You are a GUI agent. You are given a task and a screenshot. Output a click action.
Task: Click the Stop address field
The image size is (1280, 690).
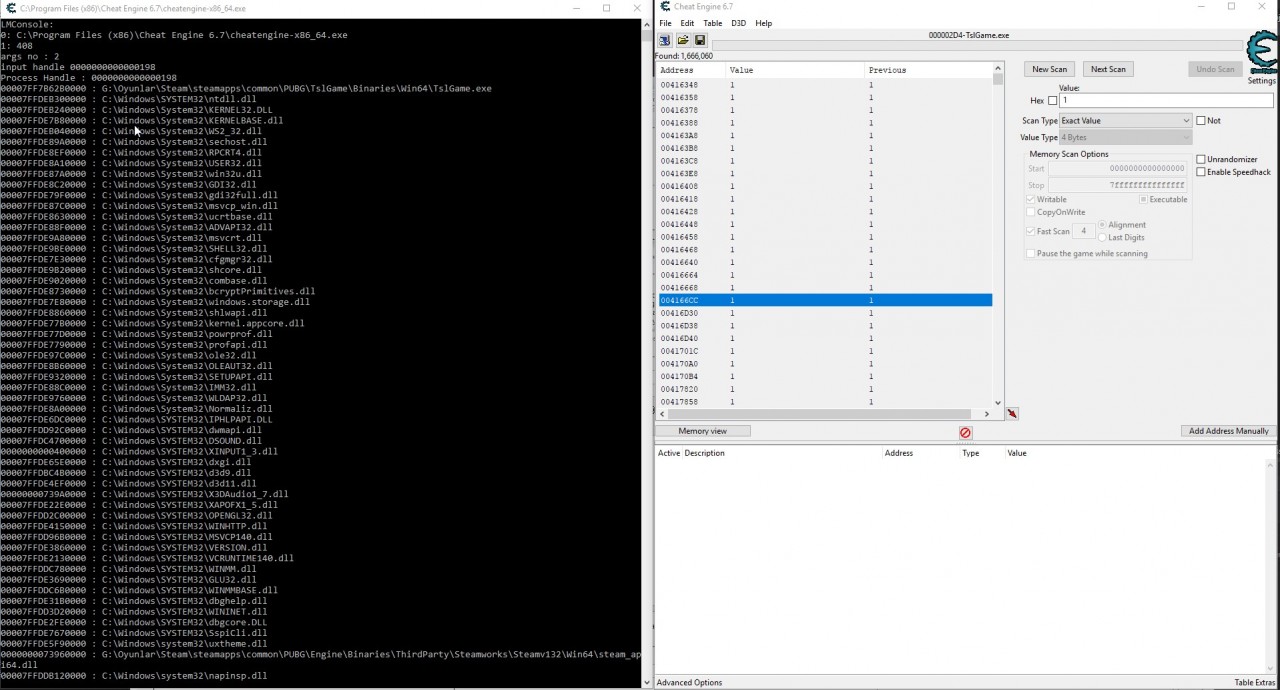pyautogui.click(x=1118, y=185)
